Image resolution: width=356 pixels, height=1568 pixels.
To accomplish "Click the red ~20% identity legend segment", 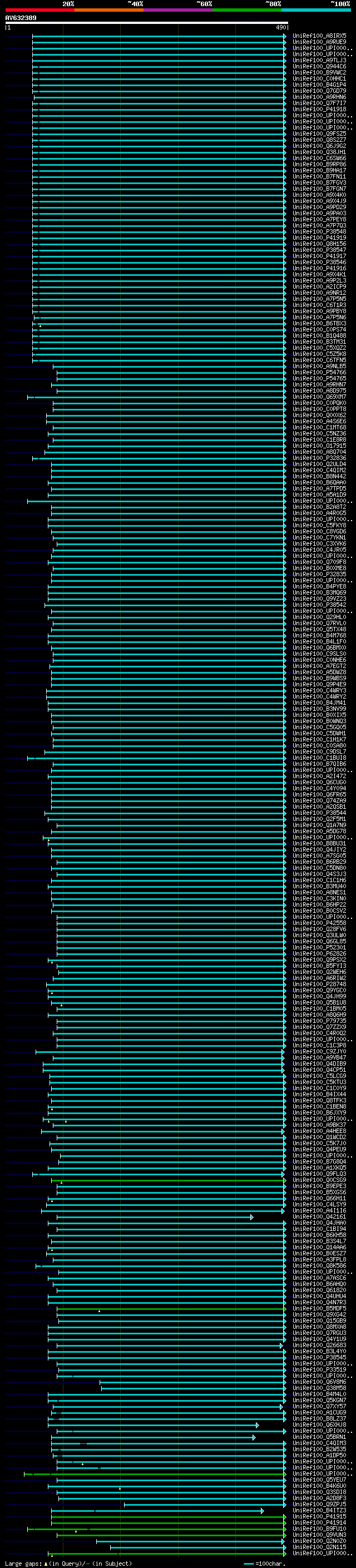I will [39, 10].
